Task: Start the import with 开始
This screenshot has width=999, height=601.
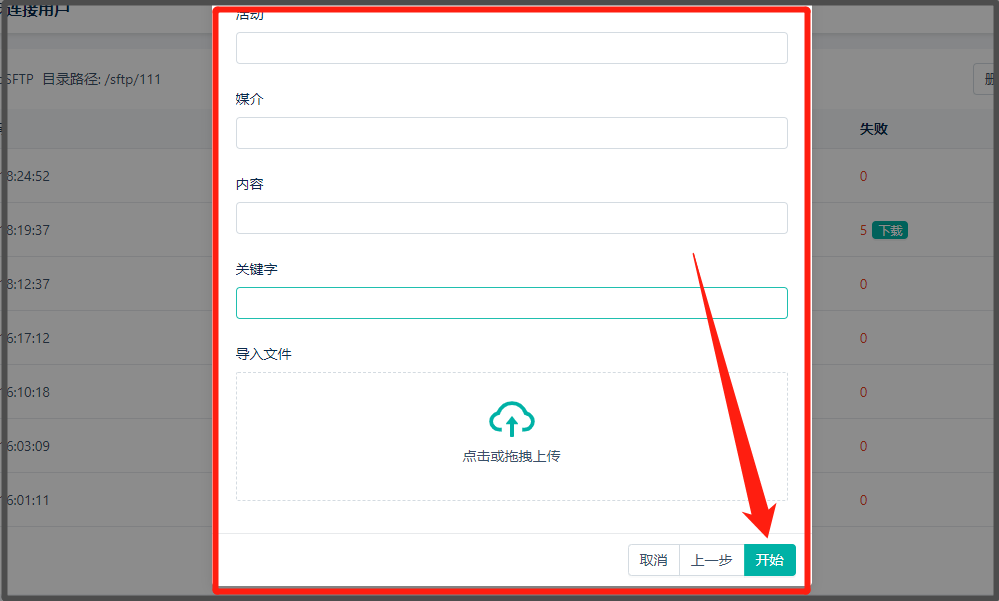Action: click(770, 560)
